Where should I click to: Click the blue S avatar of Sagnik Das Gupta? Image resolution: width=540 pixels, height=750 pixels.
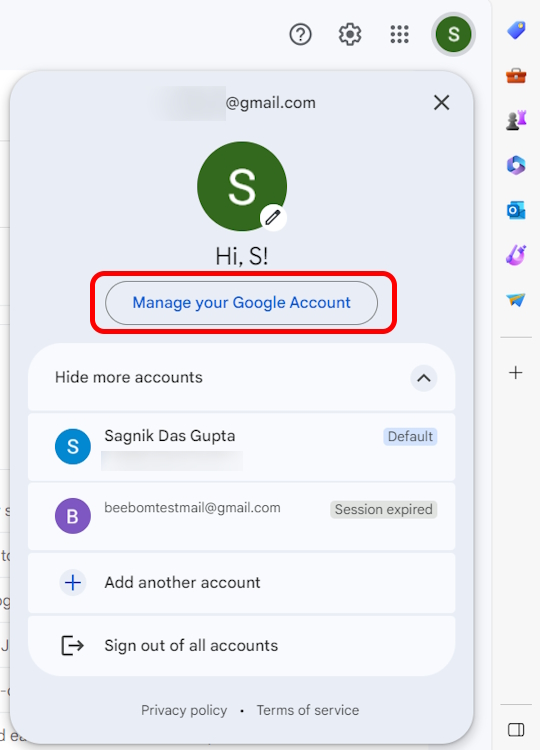point(73,446)
